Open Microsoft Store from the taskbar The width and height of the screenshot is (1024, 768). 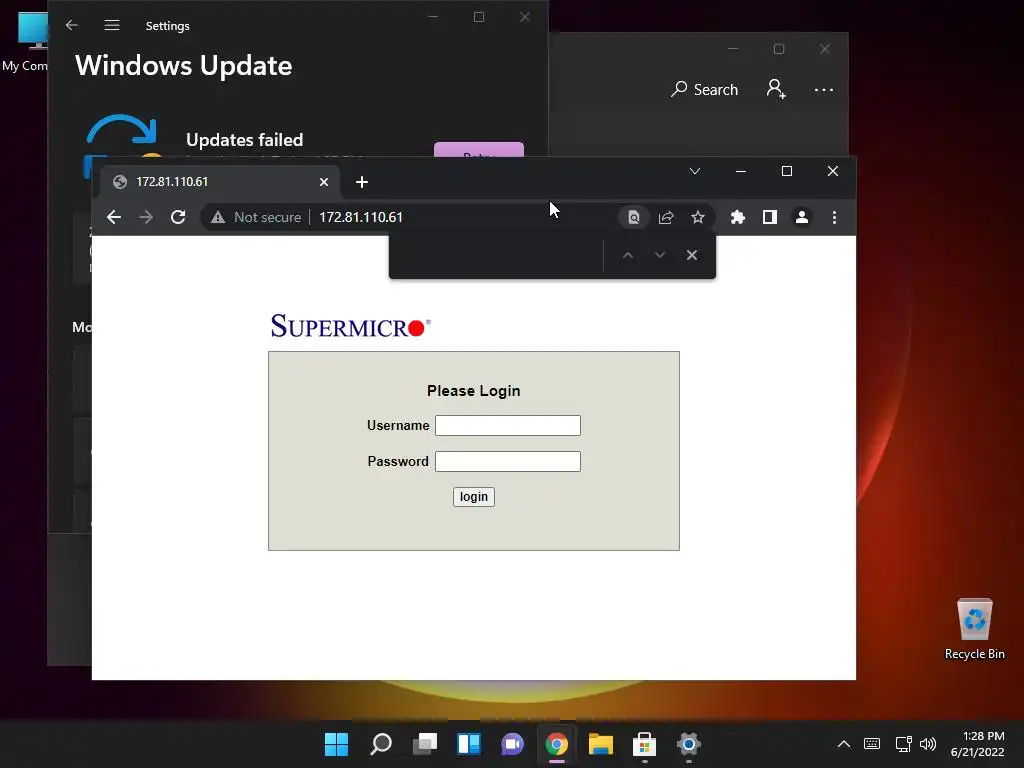[645, 744]
